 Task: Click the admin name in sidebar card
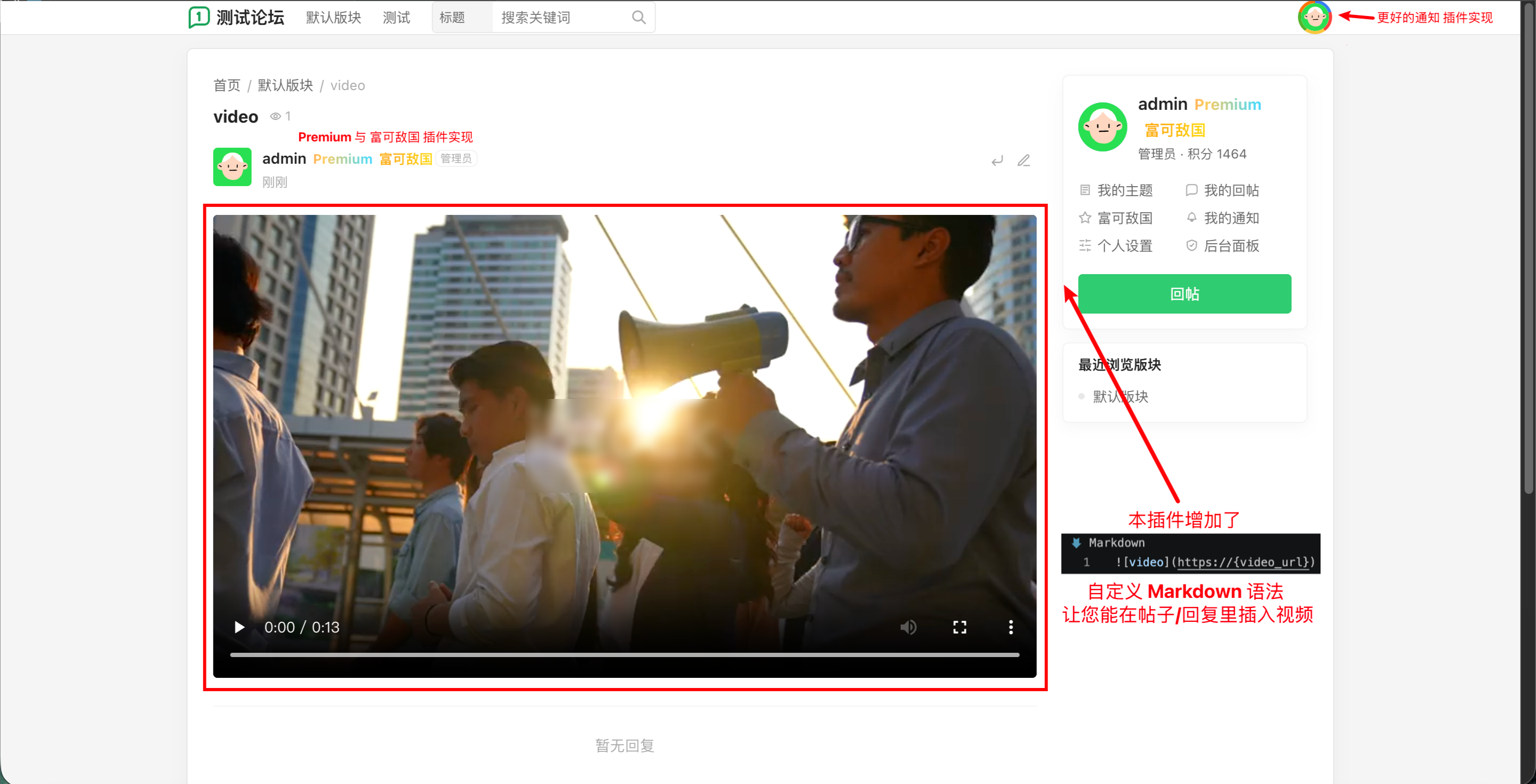[x=1162, y=105]
